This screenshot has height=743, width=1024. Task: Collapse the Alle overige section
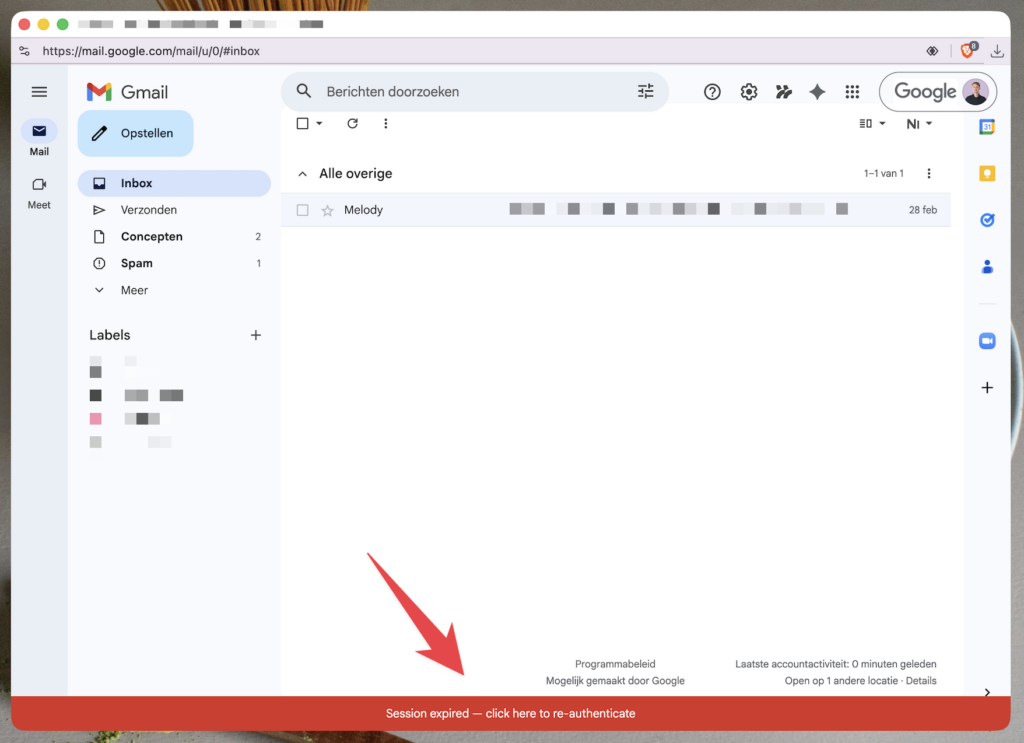coord(302,174)
